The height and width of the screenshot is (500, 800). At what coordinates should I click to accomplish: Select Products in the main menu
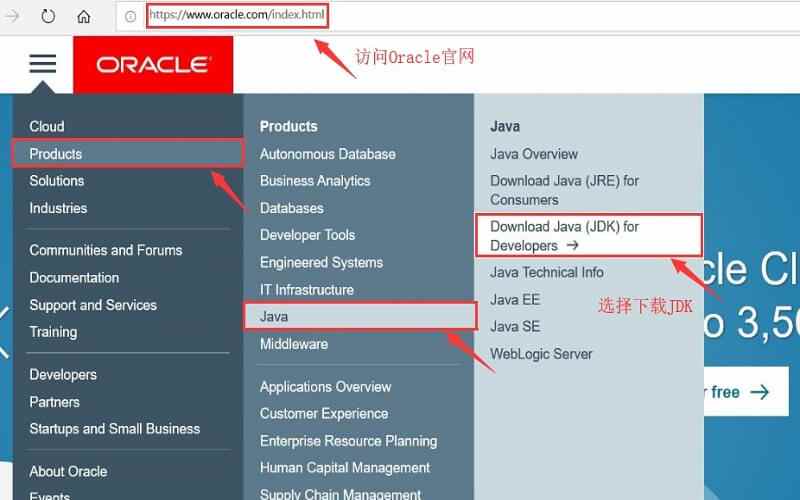[x=128, y=154]
